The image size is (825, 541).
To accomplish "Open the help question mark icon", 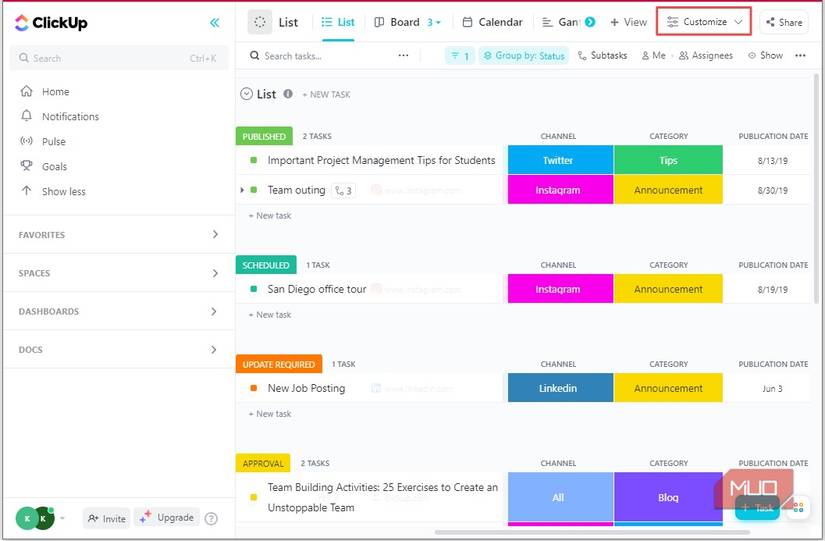I will click(211, 519).
